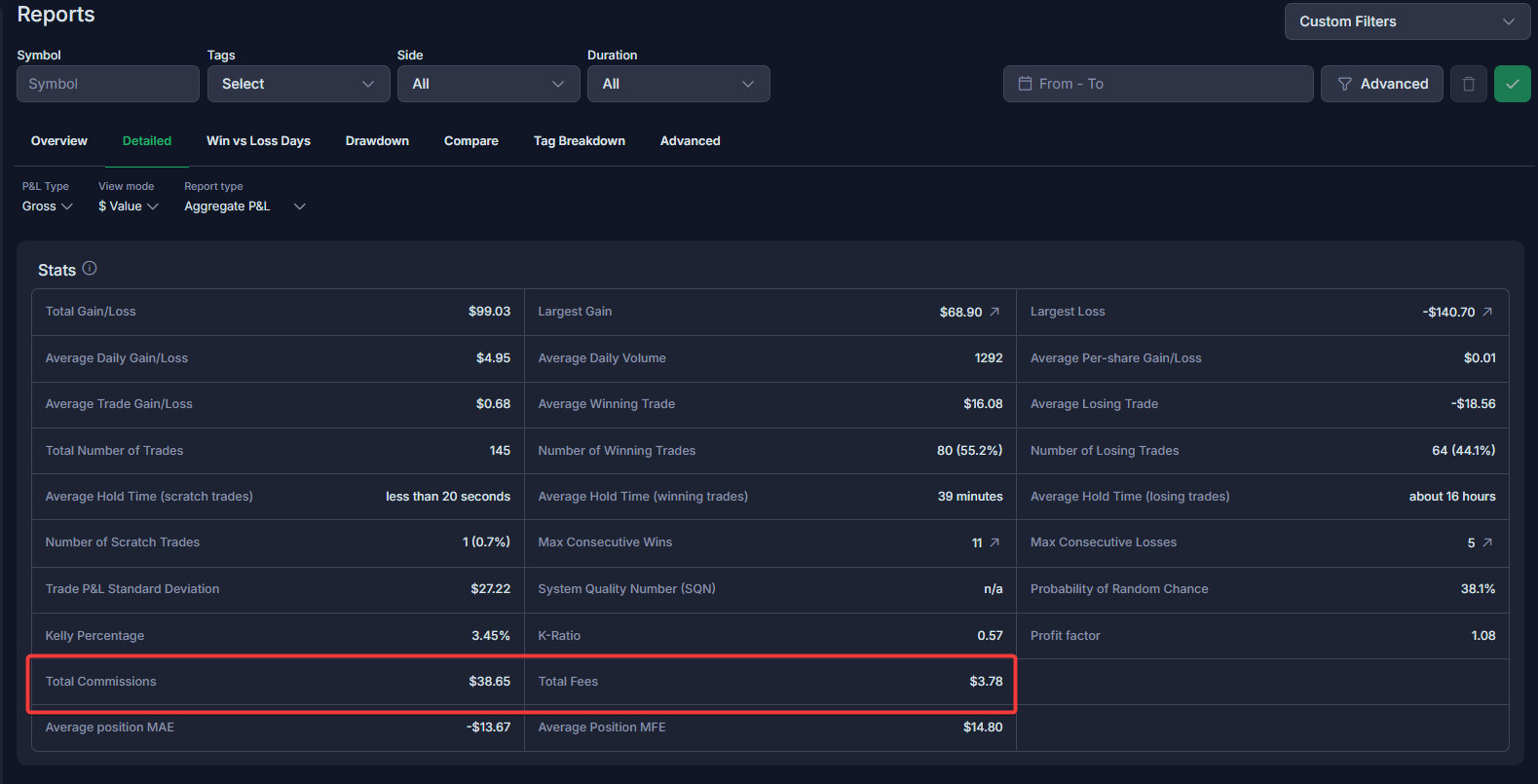Click the trash icon to clear filters
1538x784 pixels.
1469,84
